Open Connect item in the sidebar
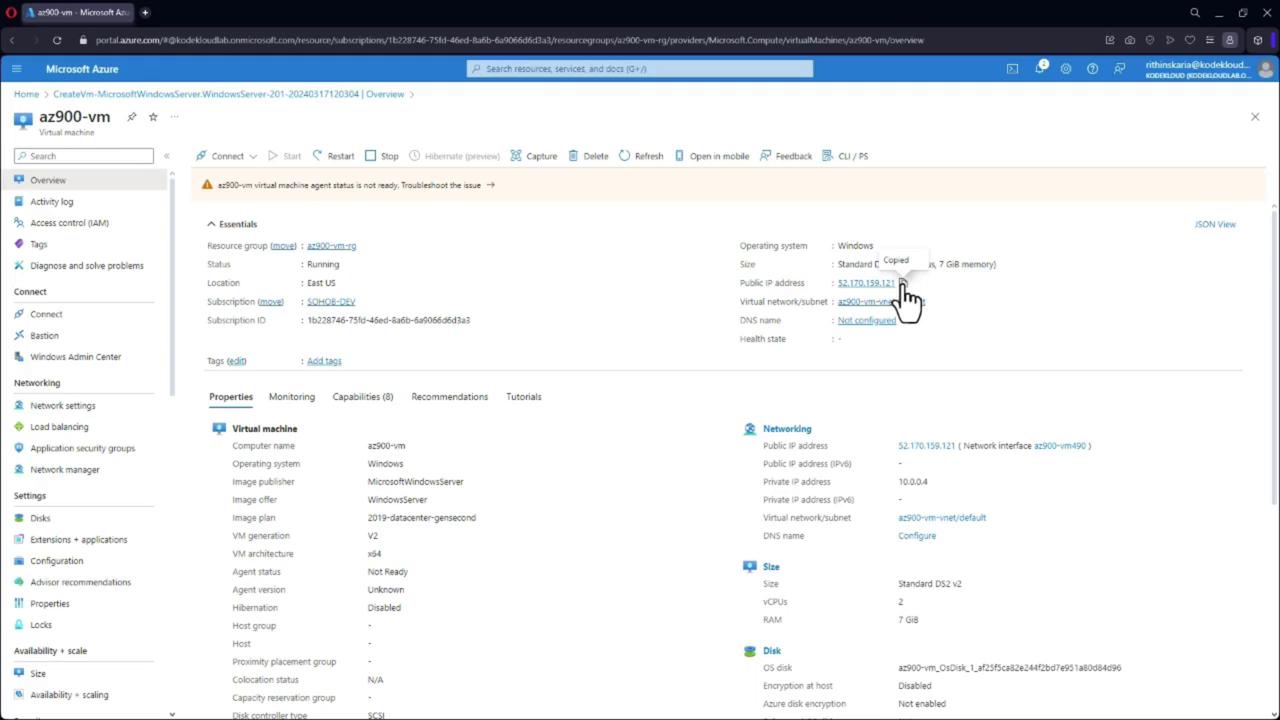 pos(45,314)
